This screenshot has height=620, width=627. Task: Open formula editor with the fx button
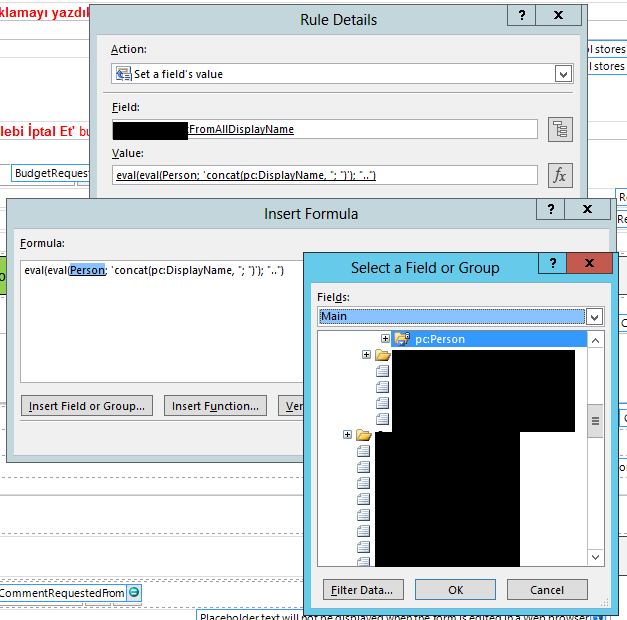click(x=560, y=175)
